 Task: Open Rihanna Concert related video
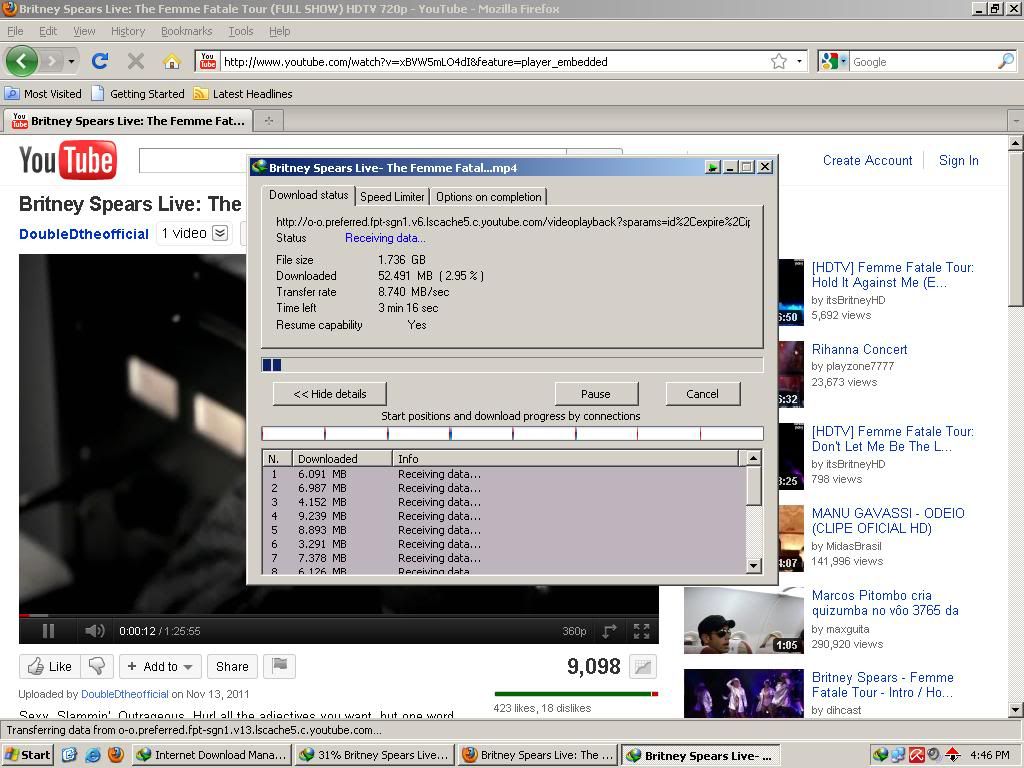pyautogui.click(x=859, y=349)
